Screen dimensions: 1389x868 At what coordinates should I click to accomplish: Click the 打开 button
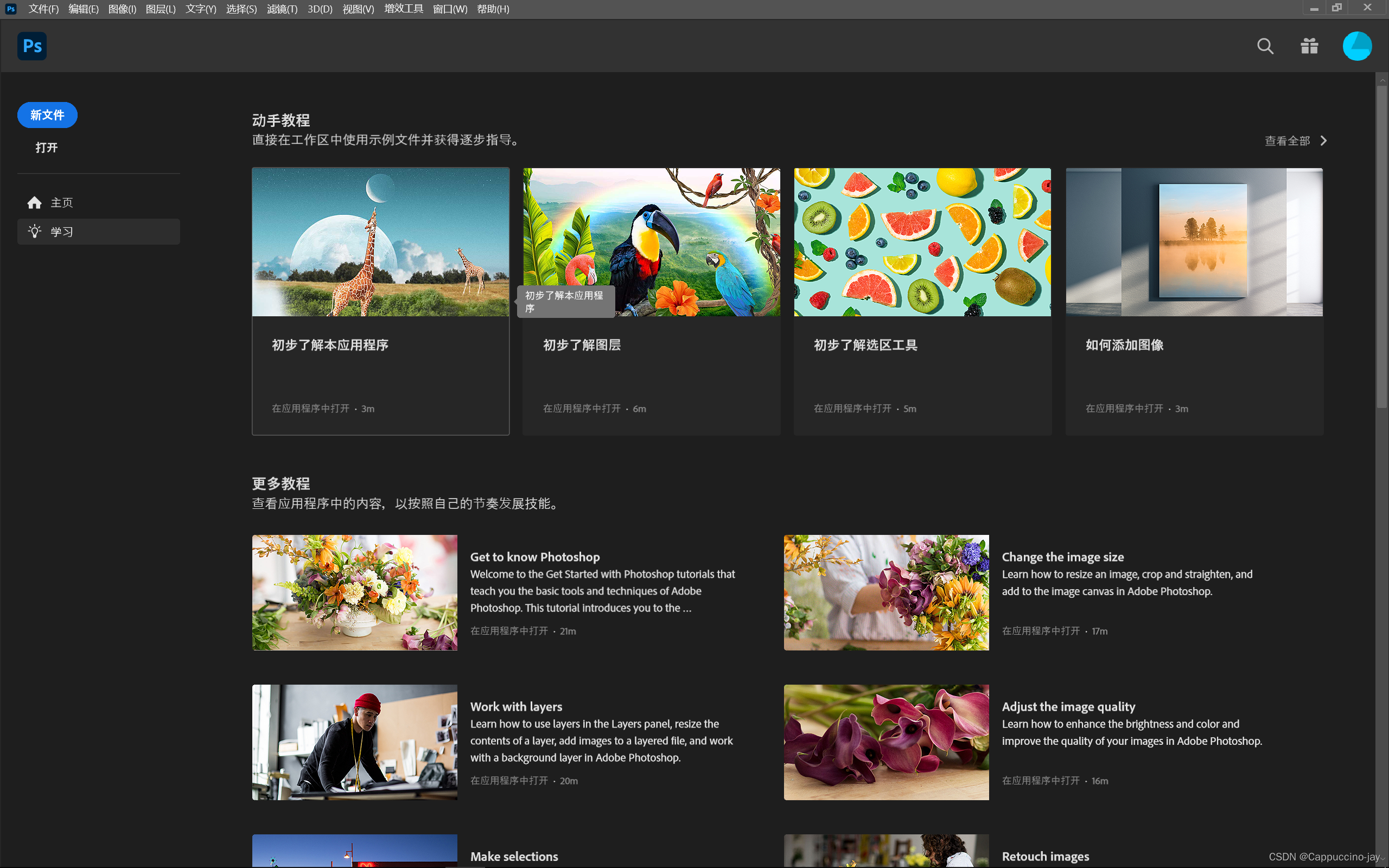(47, 148)
